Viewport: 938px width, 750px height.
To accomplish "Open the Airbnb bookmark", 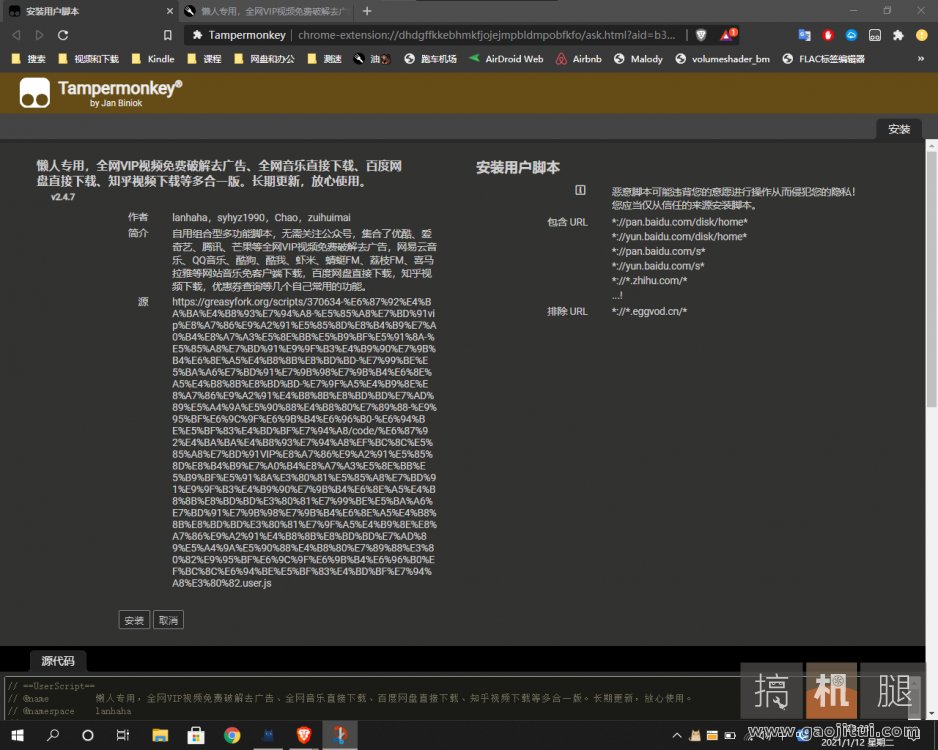I will coord(578,59).
